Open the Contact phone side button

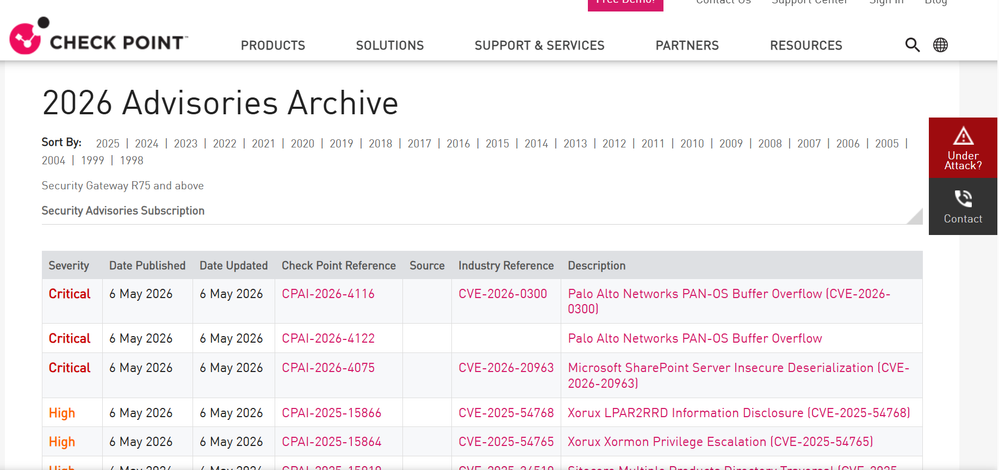click(x=963, y=206)
